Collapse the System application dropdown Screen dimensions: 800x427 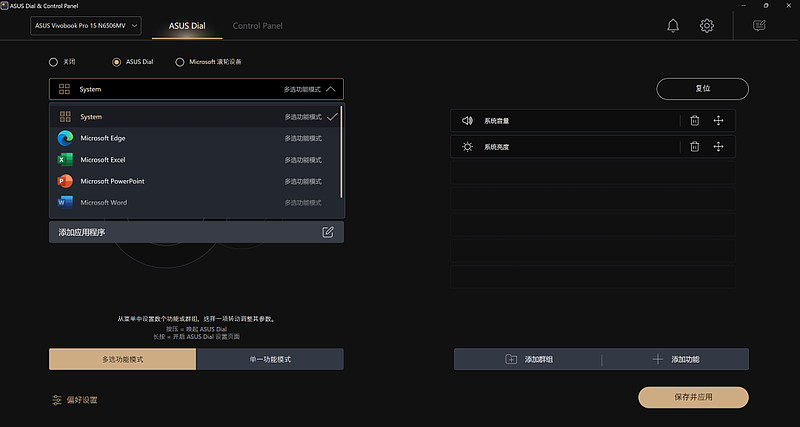pos(196,89)
